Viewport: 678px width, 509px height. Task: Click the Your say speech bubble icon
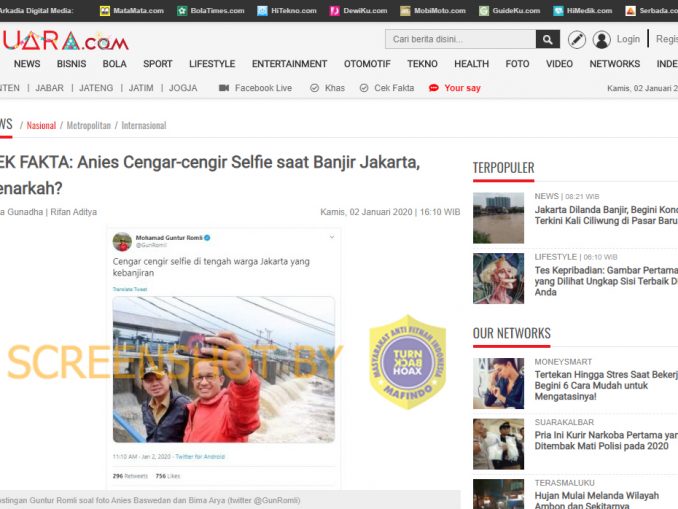(433, 88)
